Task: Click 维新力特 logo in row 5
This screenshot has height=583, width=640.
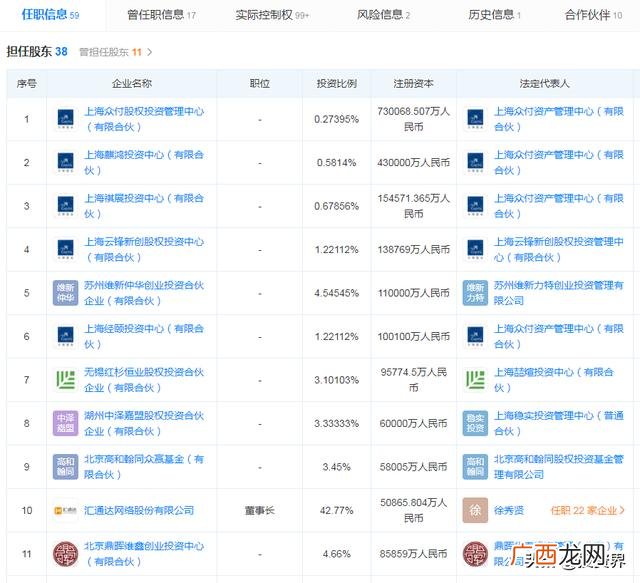Action: 475,293
